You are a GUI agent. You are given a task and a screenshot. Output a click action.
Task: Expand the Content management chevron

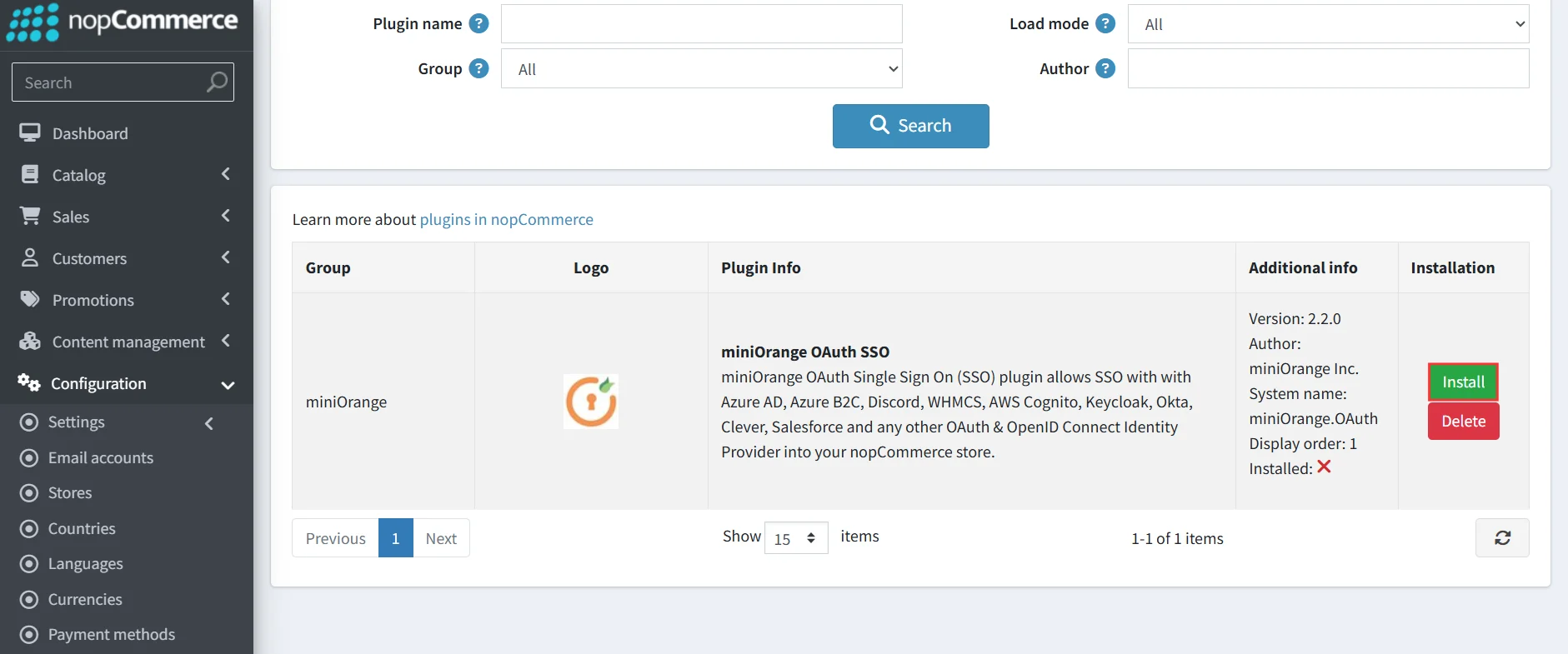pyautogui.click(x=226, y=340)
